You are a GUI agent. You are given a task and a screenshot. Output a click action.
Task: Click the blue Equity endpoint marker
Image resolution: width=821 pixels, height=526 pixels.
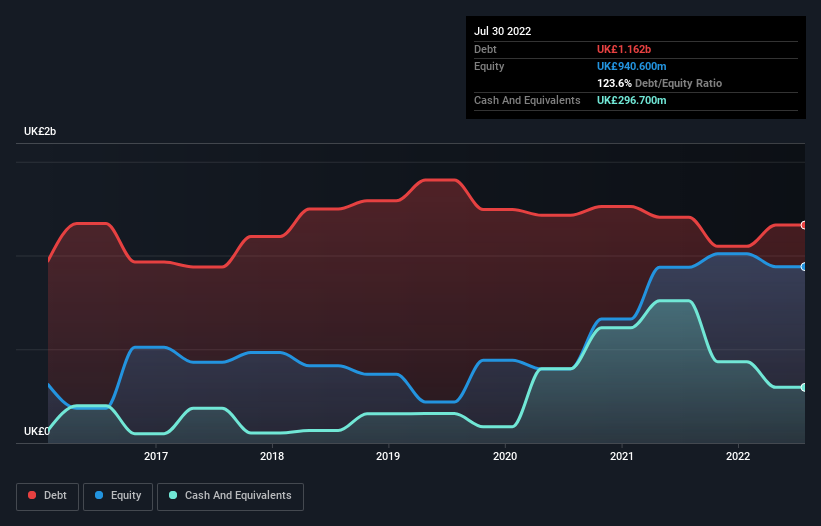pos(804,267)
